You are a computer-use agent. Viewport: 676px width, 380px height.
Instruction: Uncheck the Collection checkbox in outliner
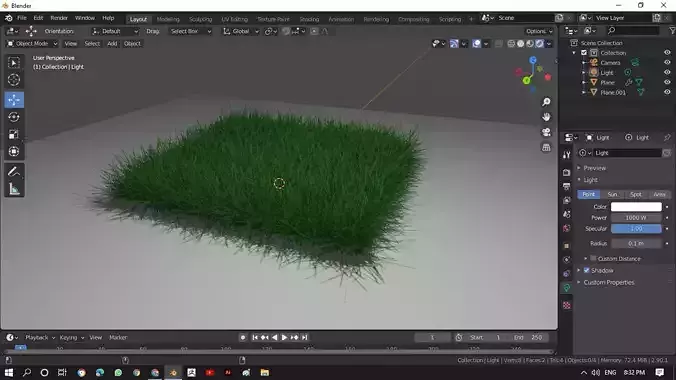point(584,53)
